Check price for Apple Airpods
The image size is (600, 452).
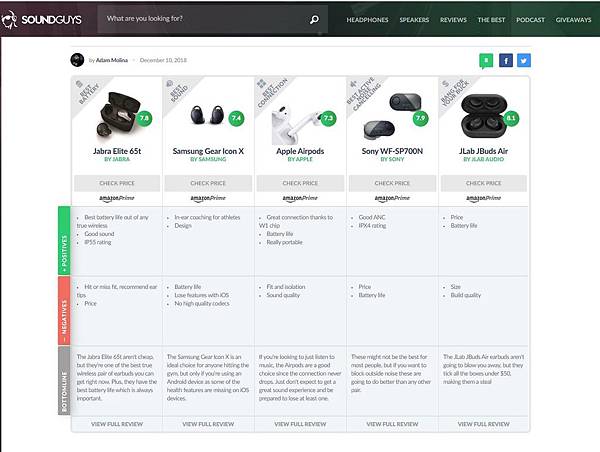(300, 183)
